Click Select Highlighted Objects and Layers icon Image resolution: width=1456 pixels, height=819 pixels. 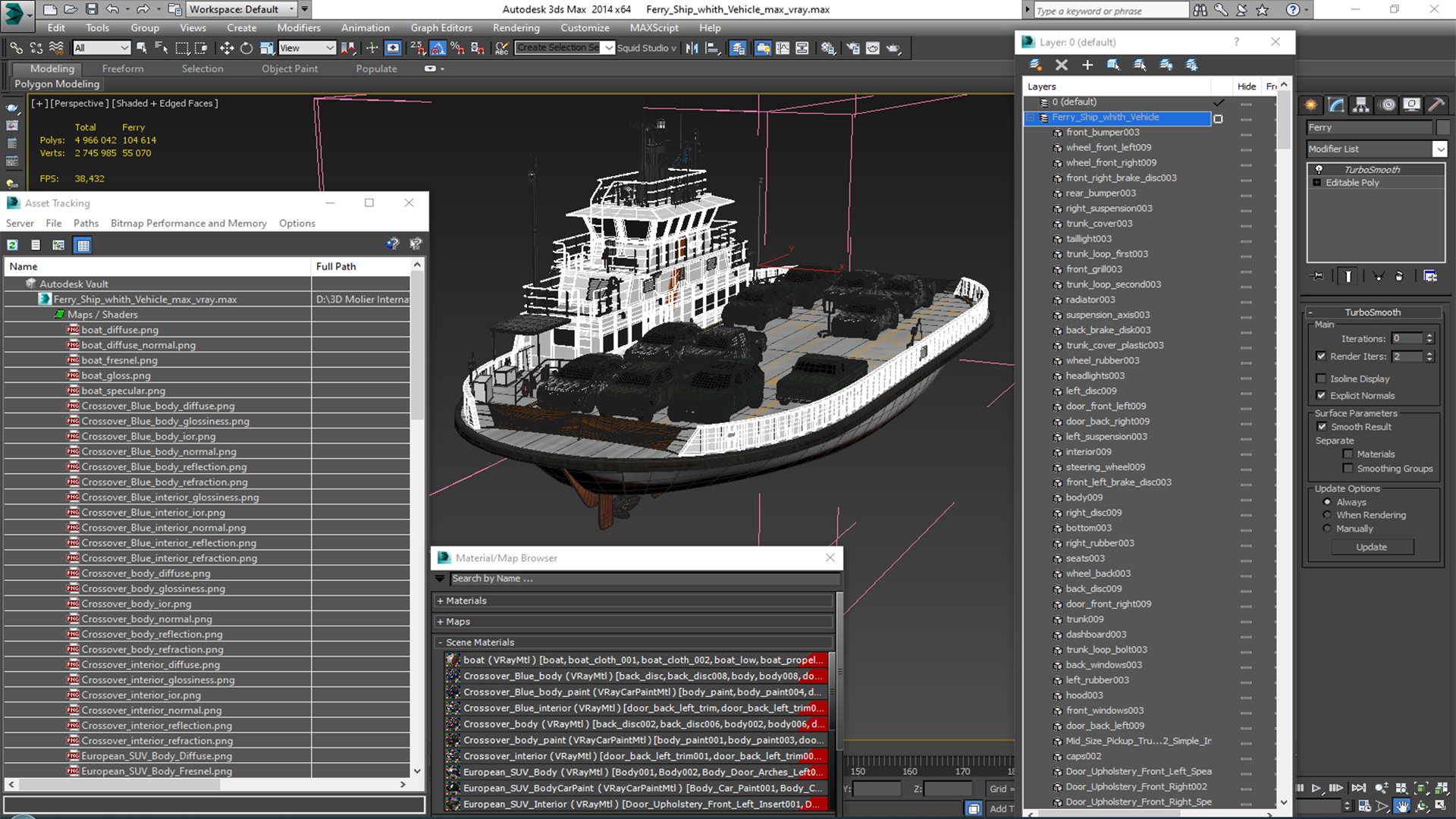(x=1113, y=64)
